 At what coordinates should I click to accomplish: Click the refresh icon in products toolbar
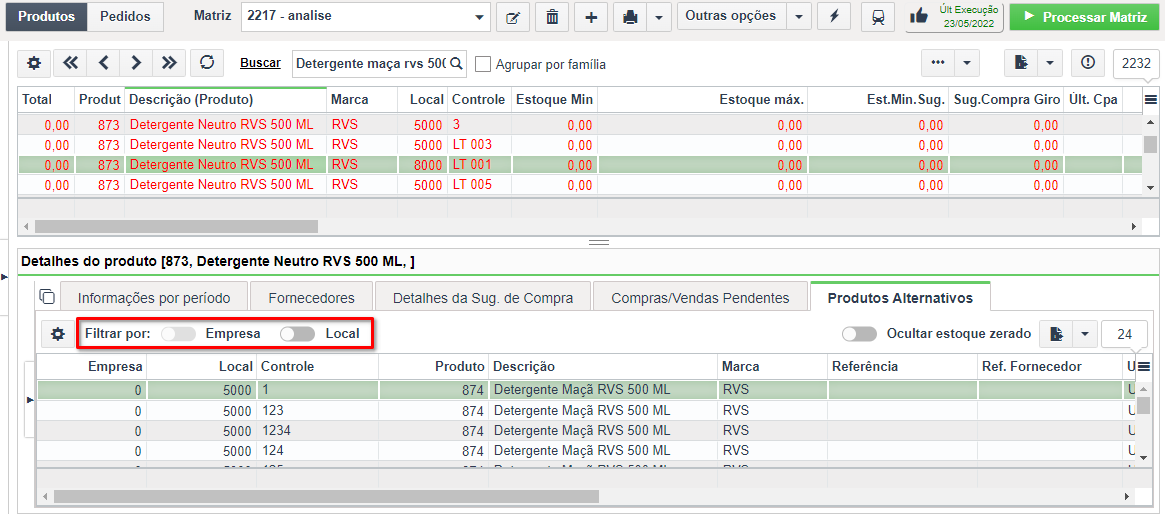click(x=207, y=64)
